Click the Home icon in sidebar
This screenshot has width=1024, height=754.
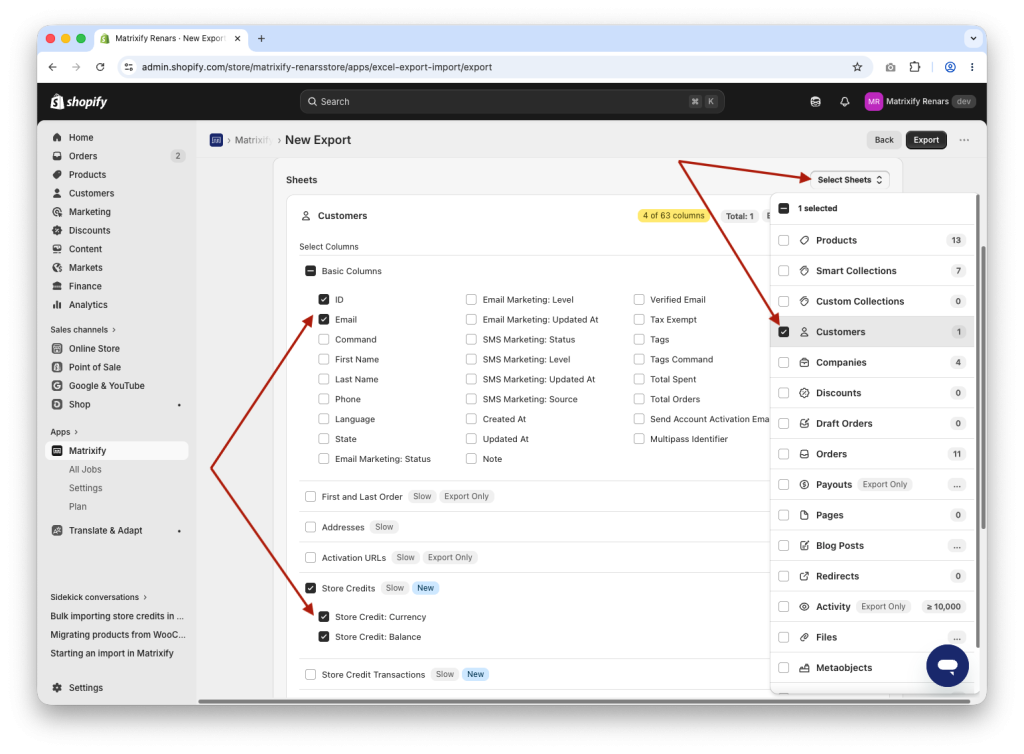click(x=57, y=137)
